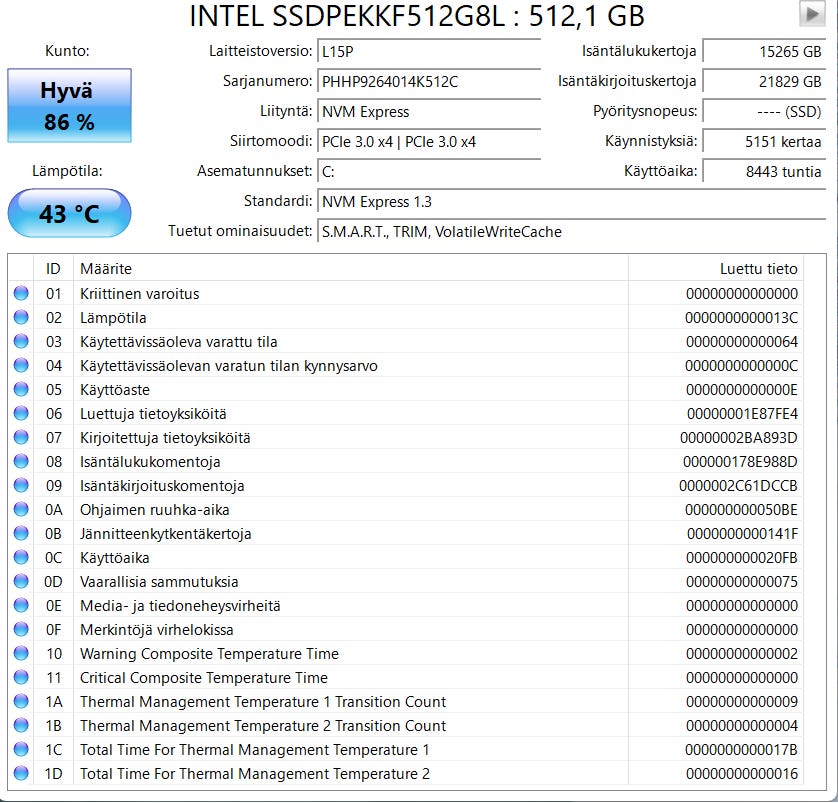
Task: Click the status icon for Jännitteenkytkentäkertoja
Action: tap(21, 534)
